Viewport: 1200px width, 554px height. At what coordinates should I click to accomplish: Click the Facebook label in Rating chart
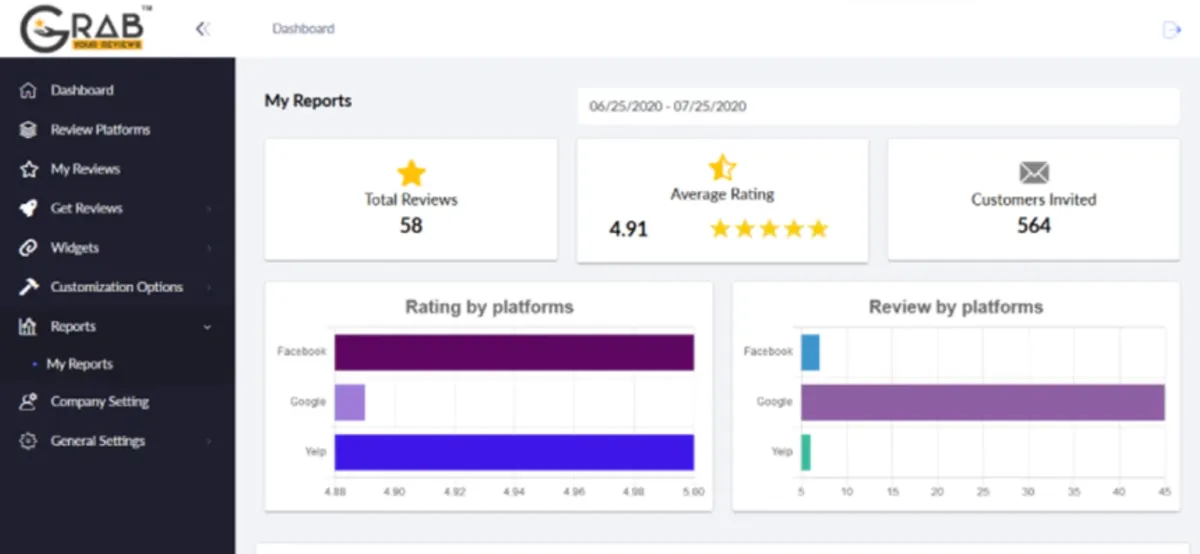pyautogui.click(x=302, y=352)
